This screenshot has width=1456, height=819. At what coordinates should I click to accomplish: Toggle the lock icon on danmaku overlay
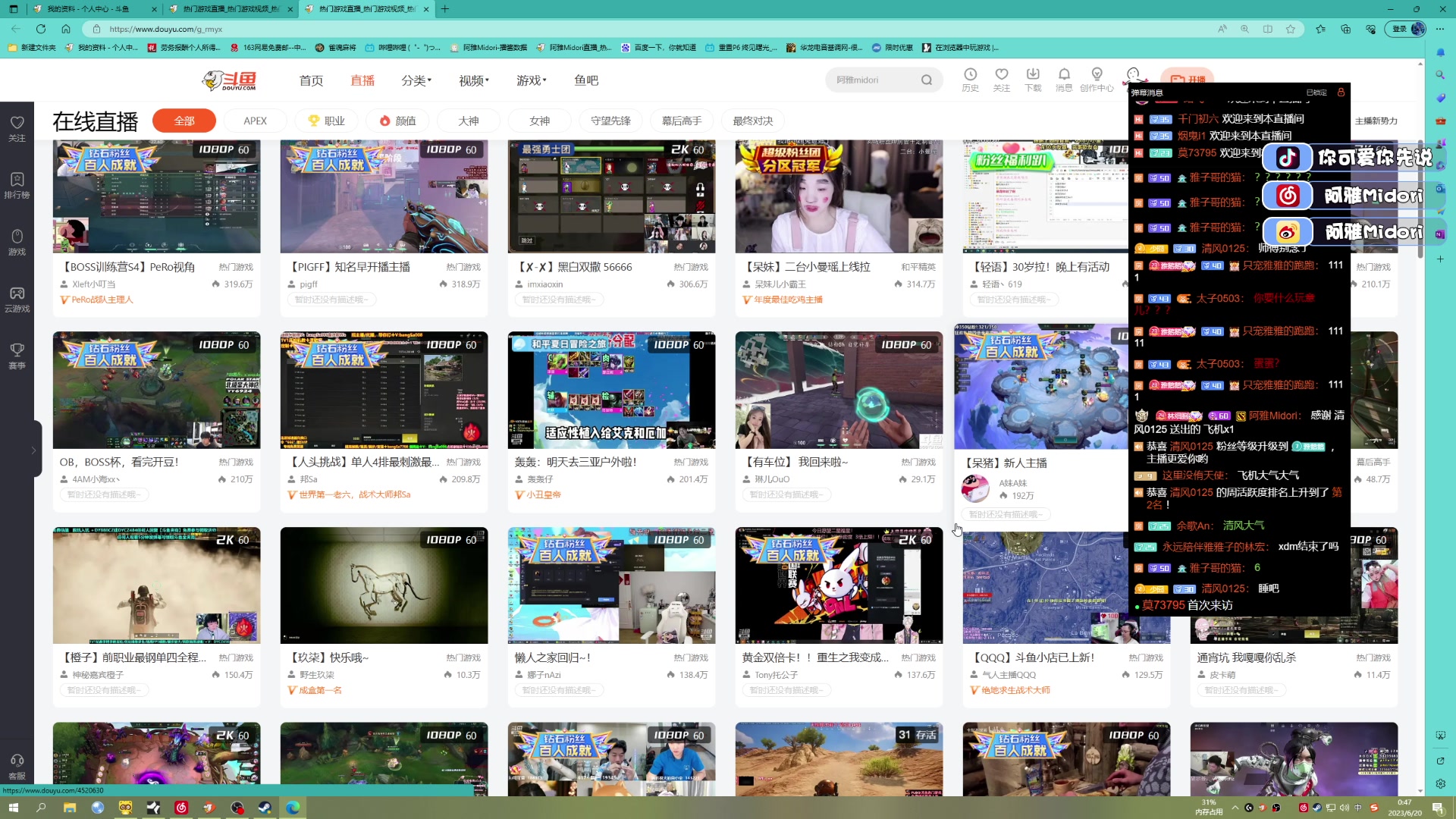[x=1341, y=93]
